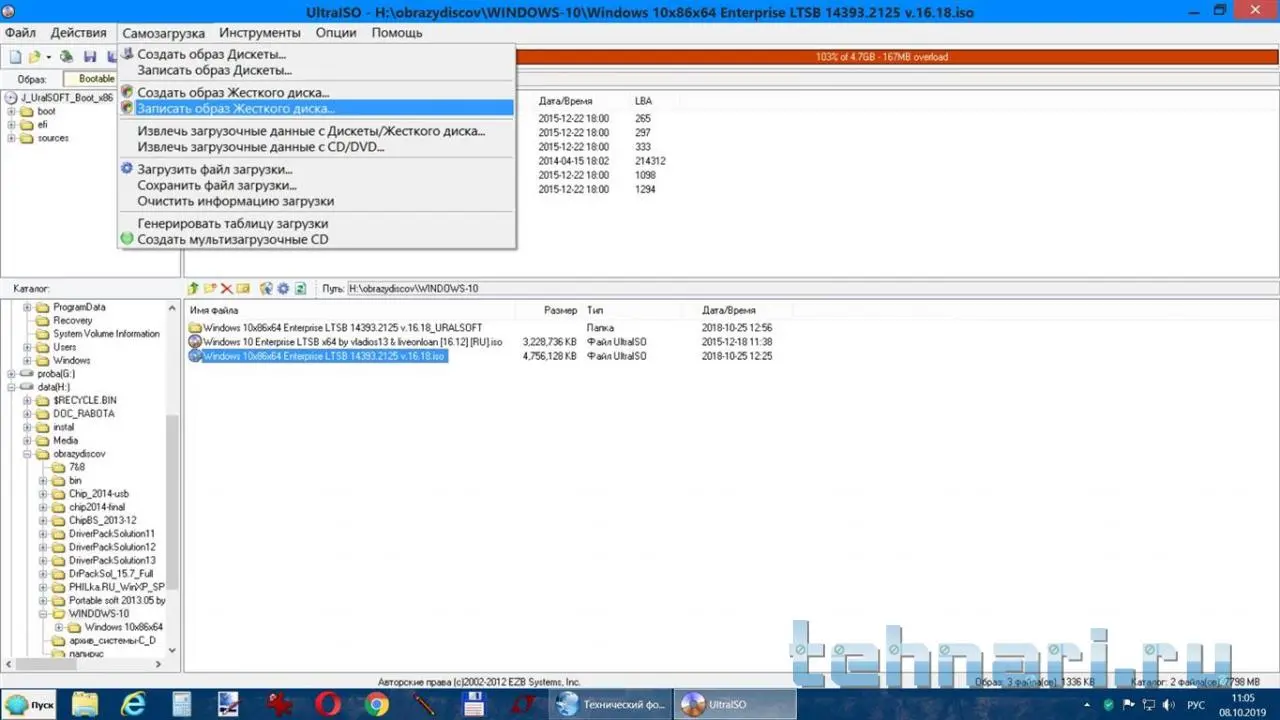Expand the efi folder node
1280x720 pixels.
pyautogui.click(x=12, y=125)
